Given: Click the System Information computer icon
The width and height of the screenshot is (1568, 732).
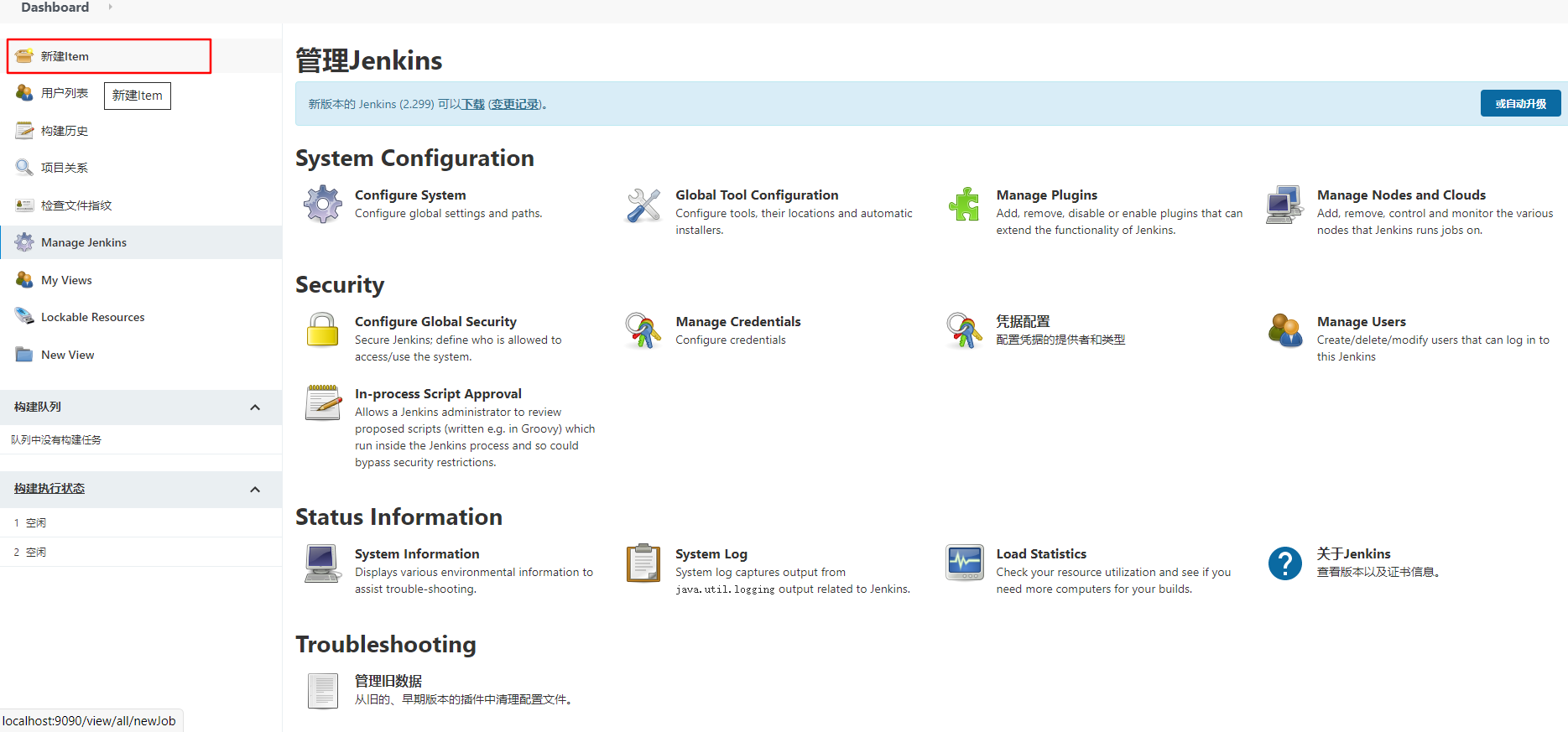Looking at the screenshot, I should (323, 563).
